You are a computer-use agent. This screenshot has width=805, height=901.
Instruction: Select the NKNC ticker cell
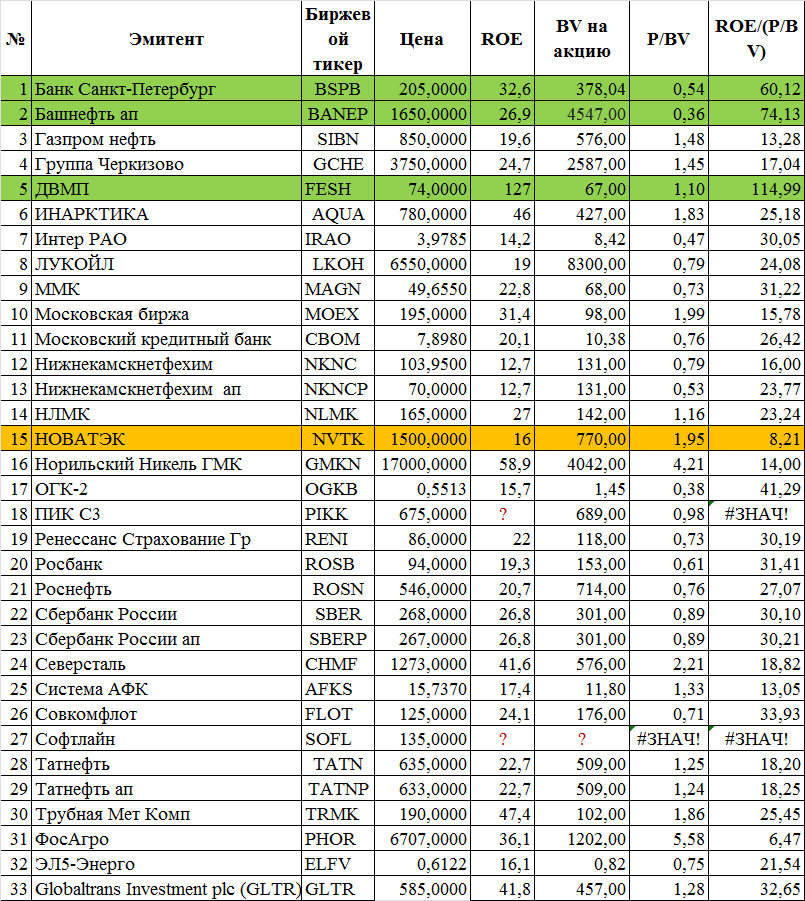tap(338, 364)
